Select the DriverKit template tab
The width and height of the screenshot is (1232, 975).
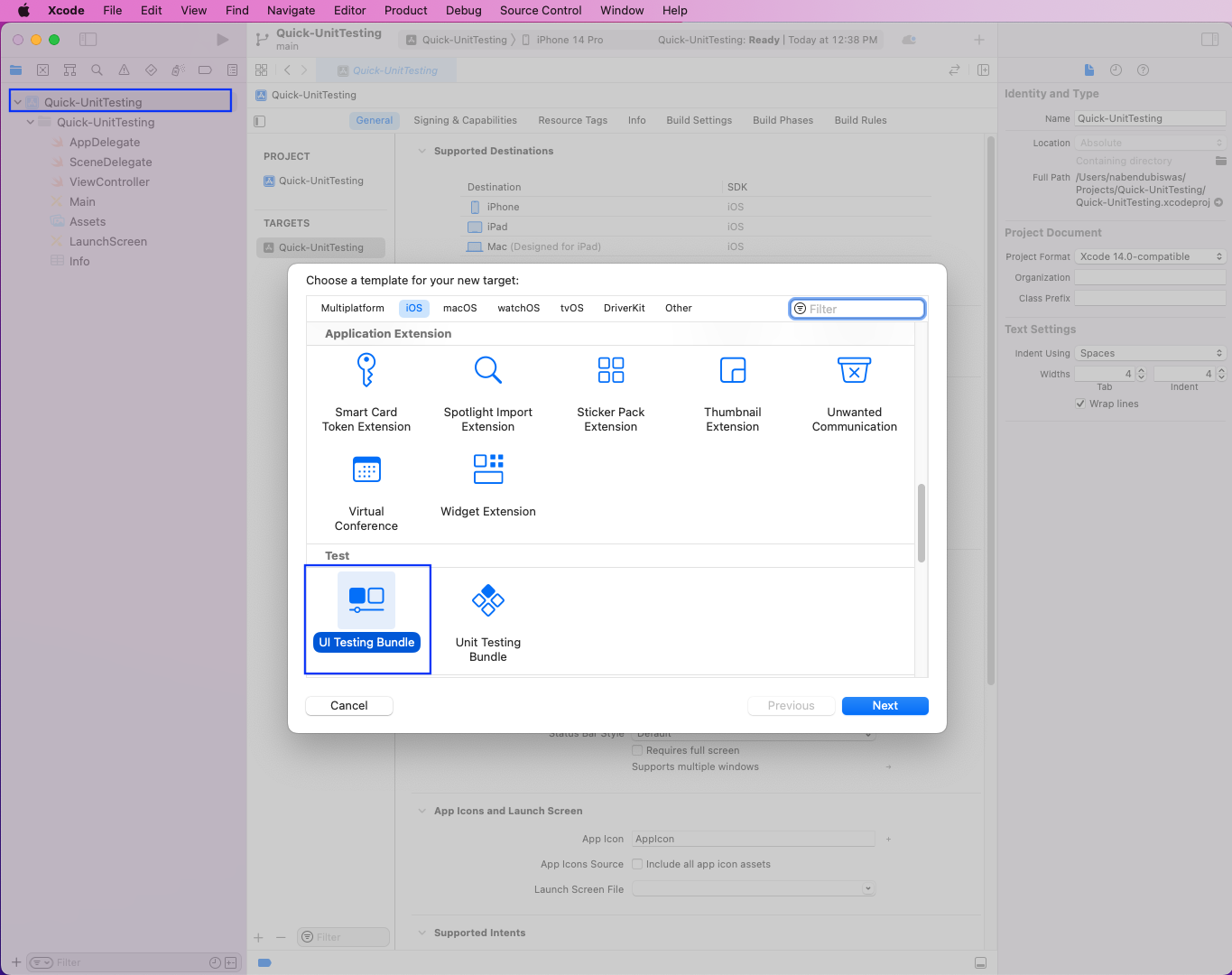coord(625,308)
